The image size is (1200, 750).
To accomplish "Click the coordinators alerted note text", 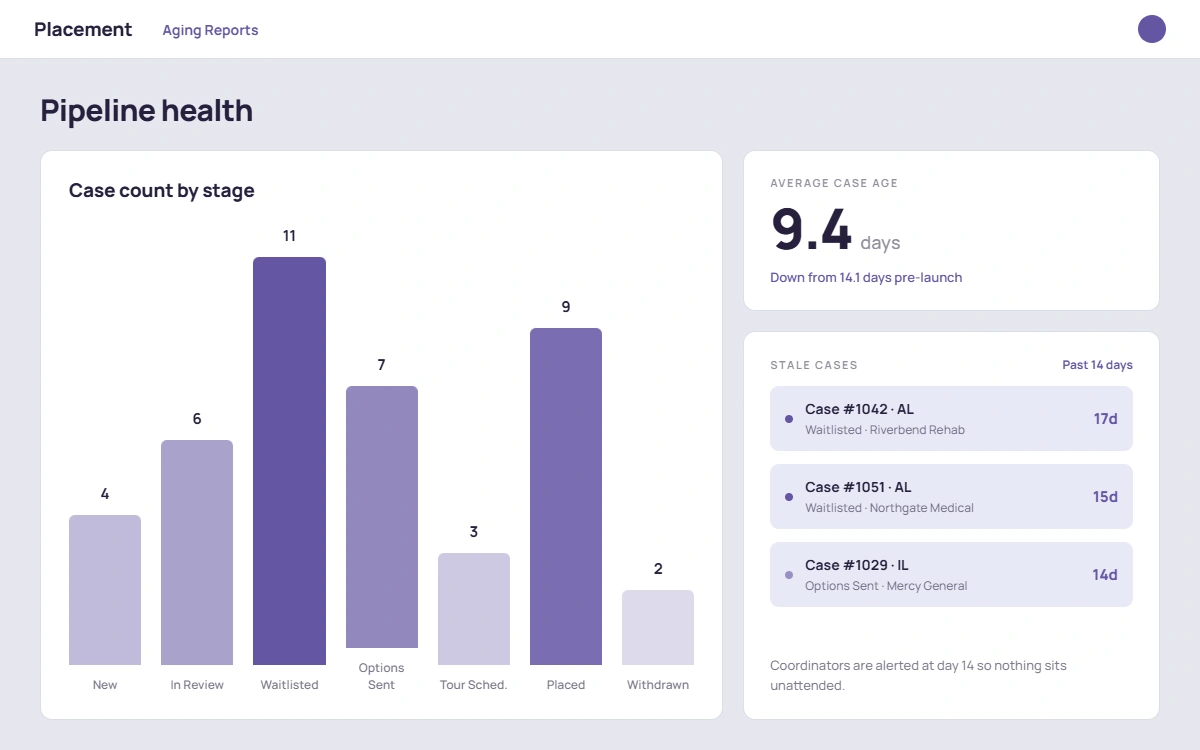I will [918, 675].
